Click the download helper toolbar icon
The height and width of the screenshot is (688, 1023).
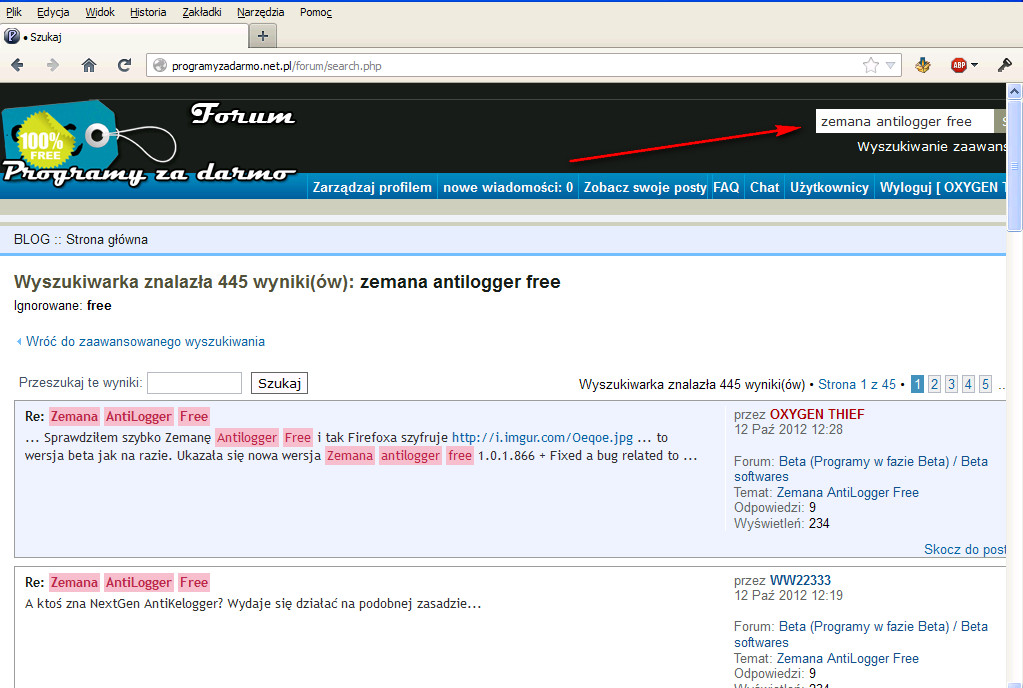coord(923,65)
